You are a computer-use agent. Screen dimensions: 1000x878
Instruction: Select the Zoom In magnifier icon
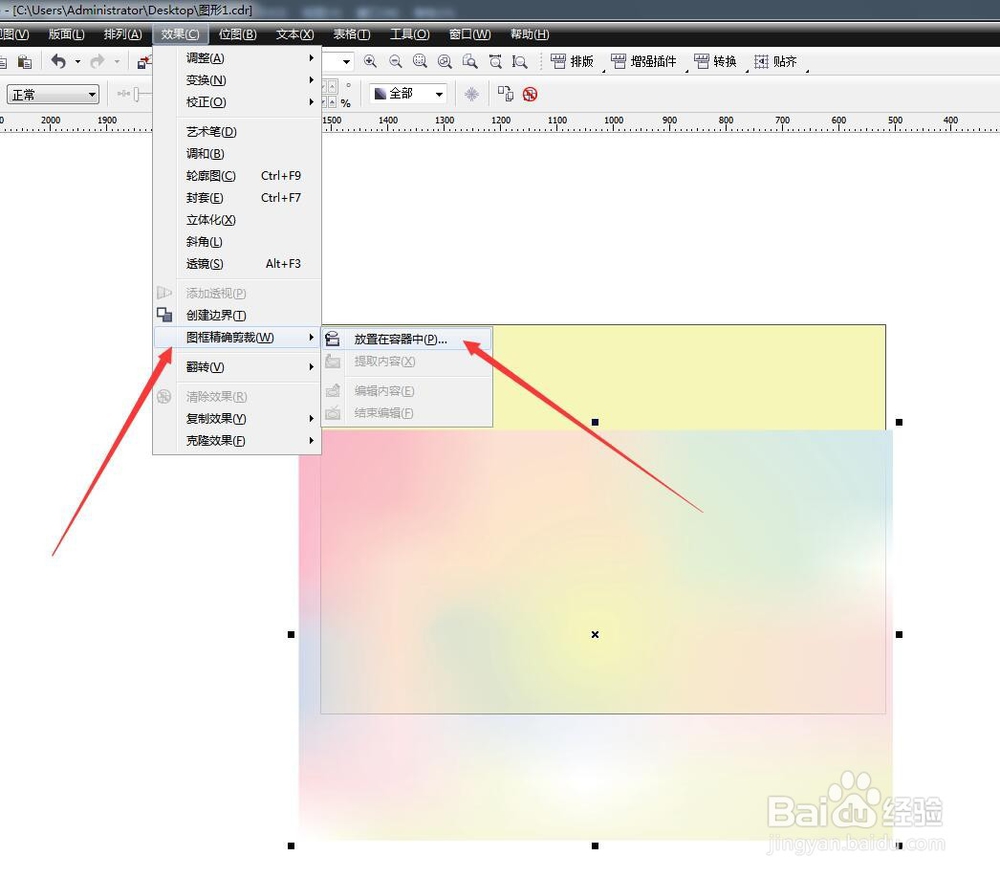click(x=370, y=61)
